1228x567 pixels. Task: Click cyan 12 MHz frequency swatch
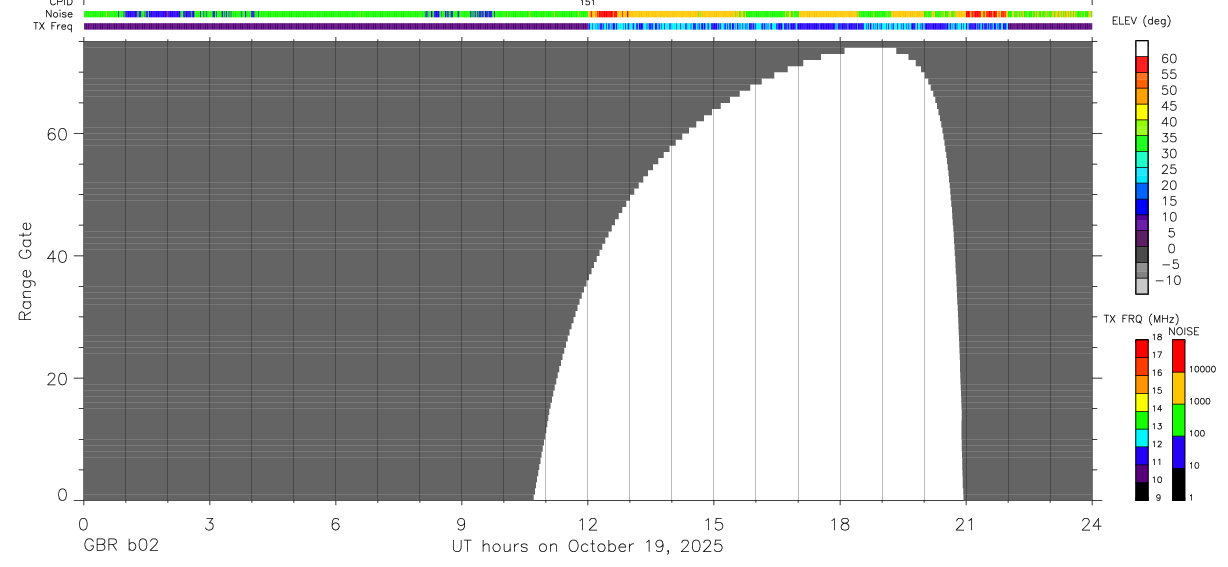coord(1142,437)
